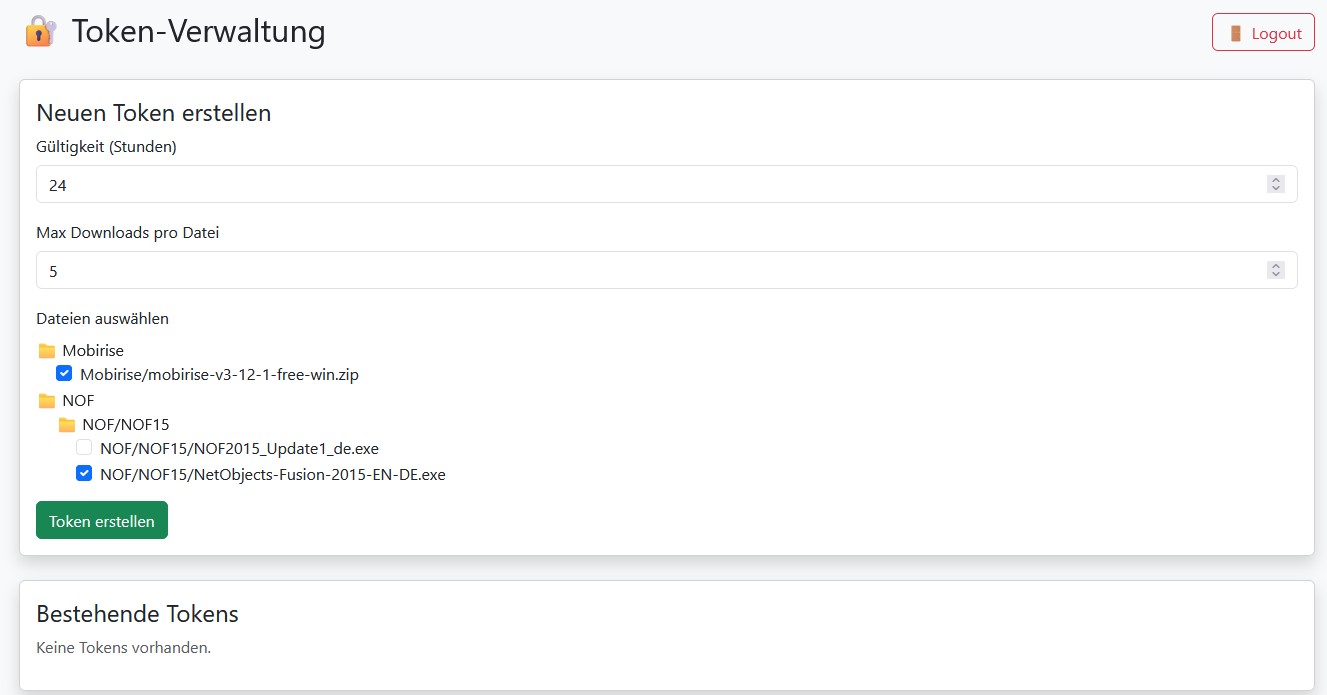Click the Mobirise folder icon

(x=47, y=351)
